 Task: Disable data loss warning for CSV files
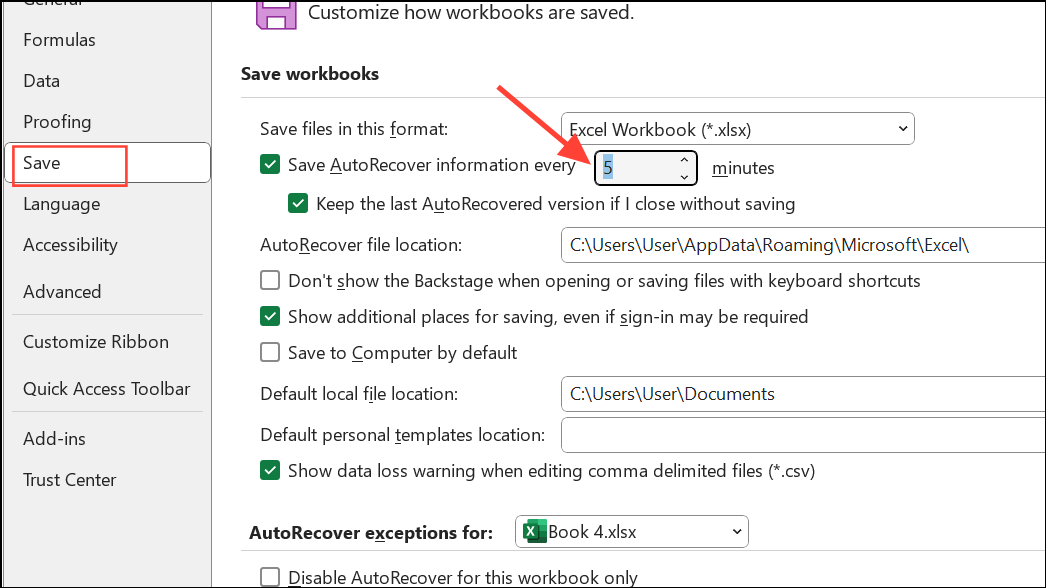click(269, 470)
